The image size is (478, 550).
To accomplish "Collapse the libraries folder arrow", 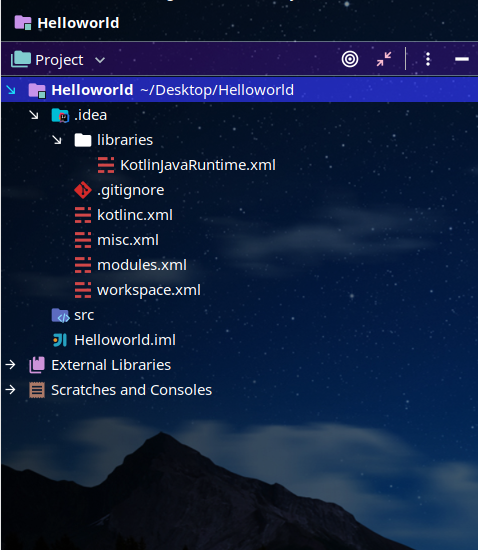I will [x=57, y=140].
